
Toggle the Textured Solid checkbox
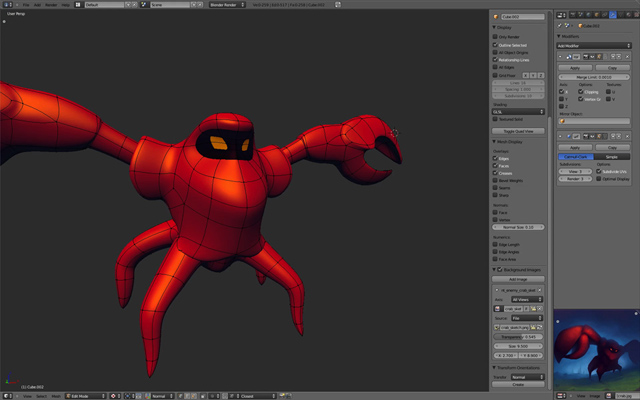click(496, 119)
